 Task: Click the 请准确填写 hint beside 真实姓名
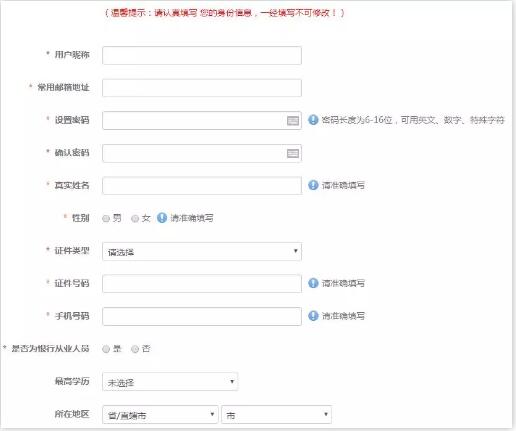pyautogui.click(x=343, y=185)
